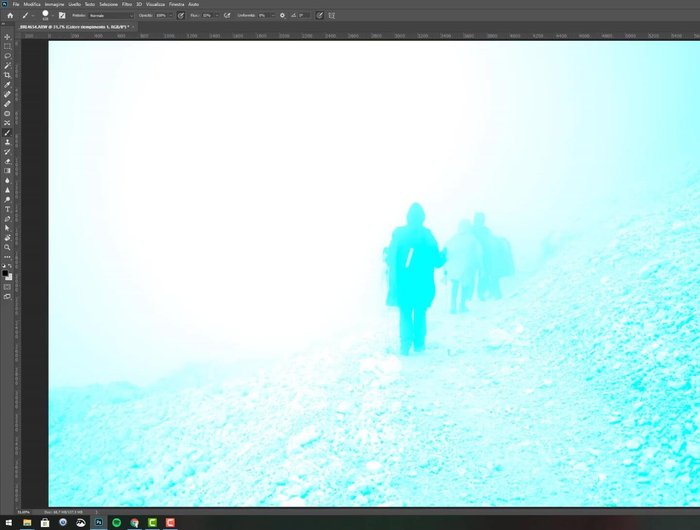Open smoothing options gear button
The image size is (700, 530).
[282, 16]
